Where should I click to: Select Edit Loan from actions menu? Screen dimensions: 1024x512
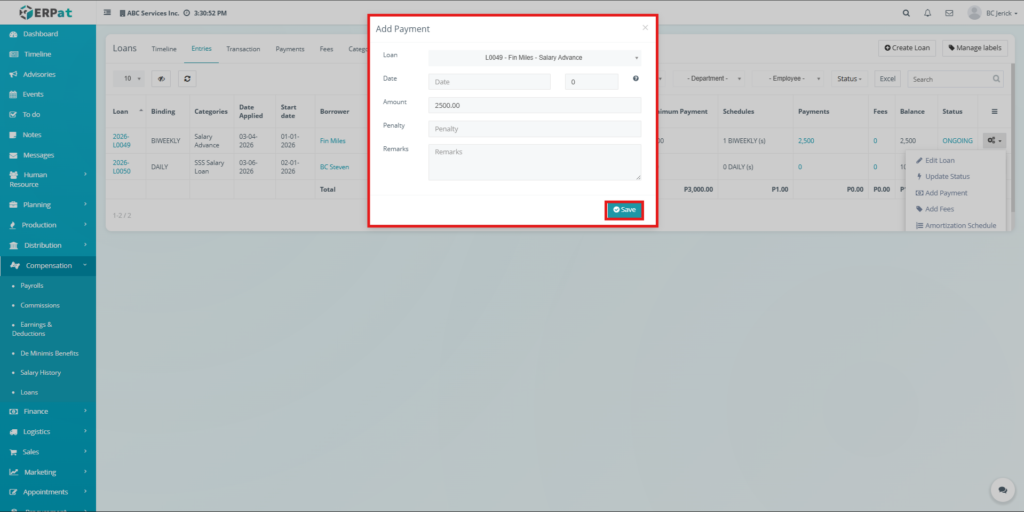[936, 160]
